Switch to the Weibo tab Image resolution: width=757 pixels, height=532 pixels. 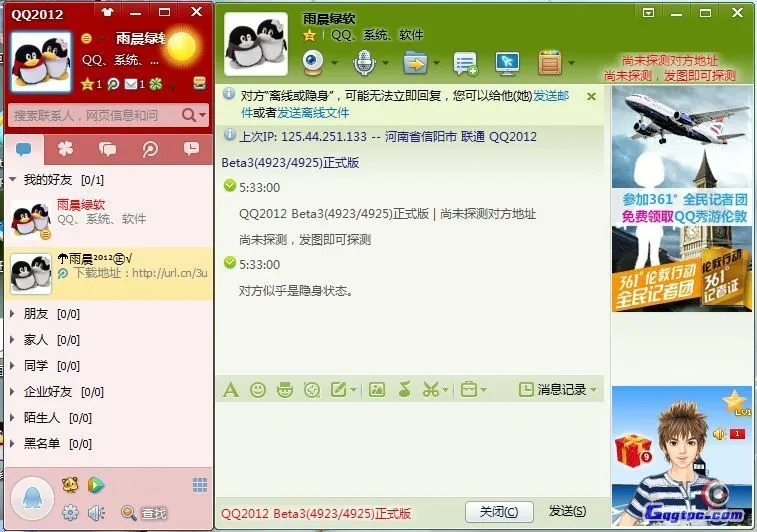pos(150,149)
